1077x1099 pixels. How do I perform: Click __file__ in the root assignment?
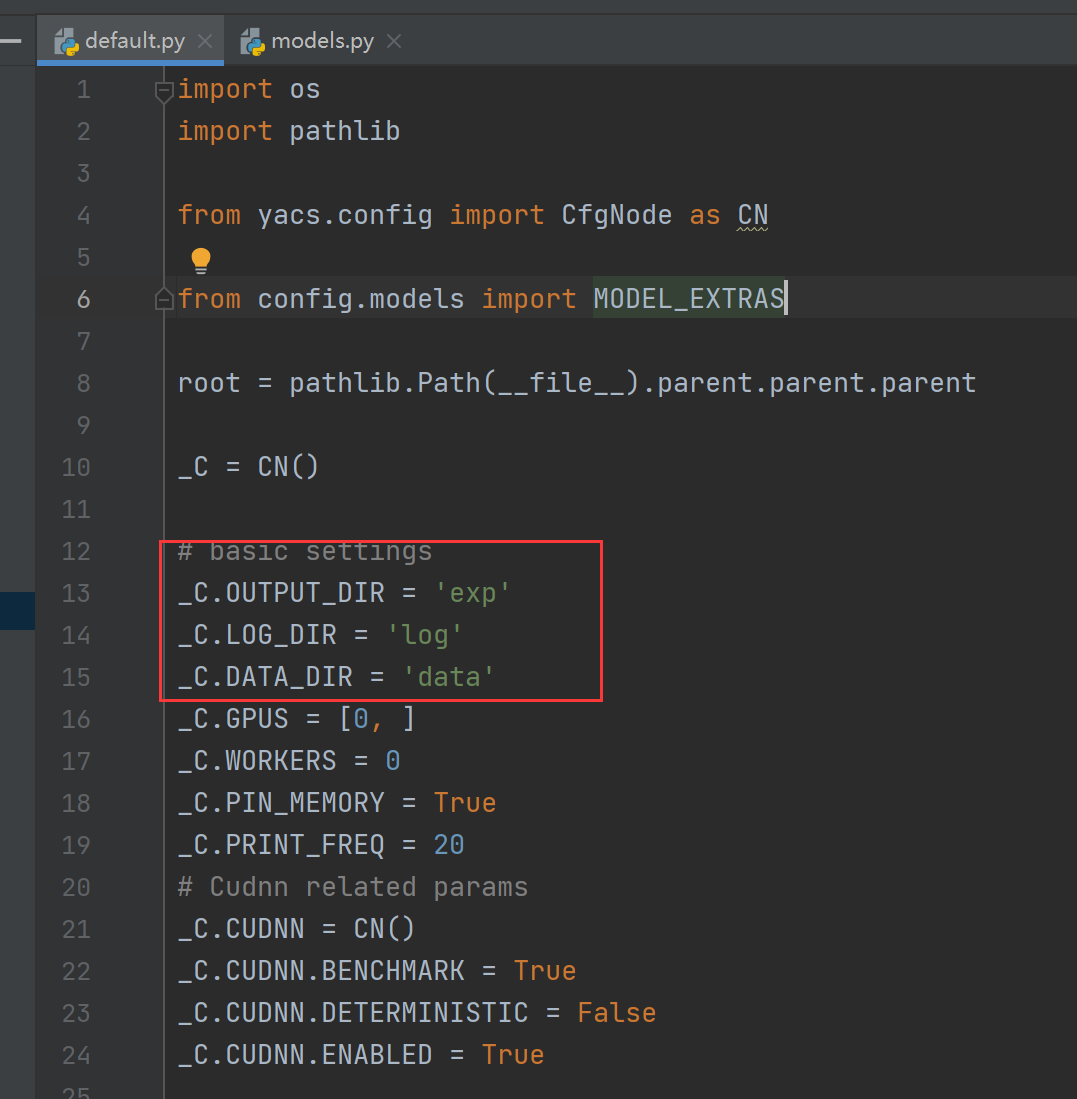point(561,383)
